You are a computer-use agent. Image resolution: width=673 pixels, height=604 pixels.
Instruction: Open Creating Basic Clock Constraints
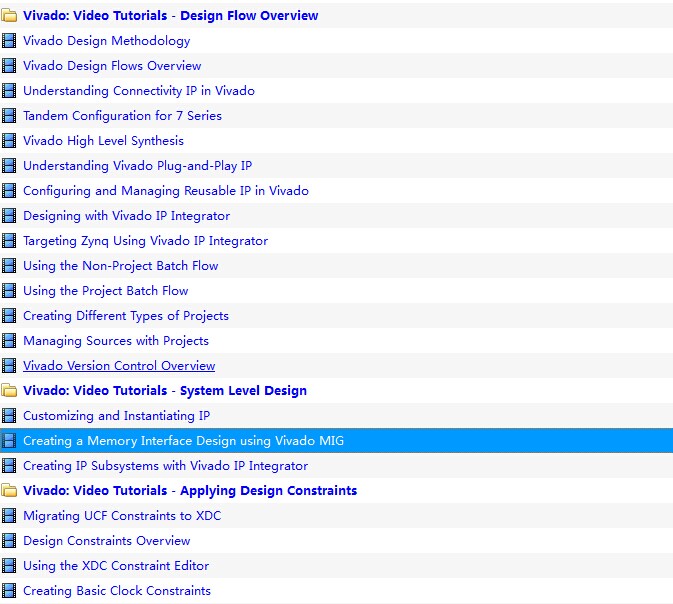[x=117, y=591]
